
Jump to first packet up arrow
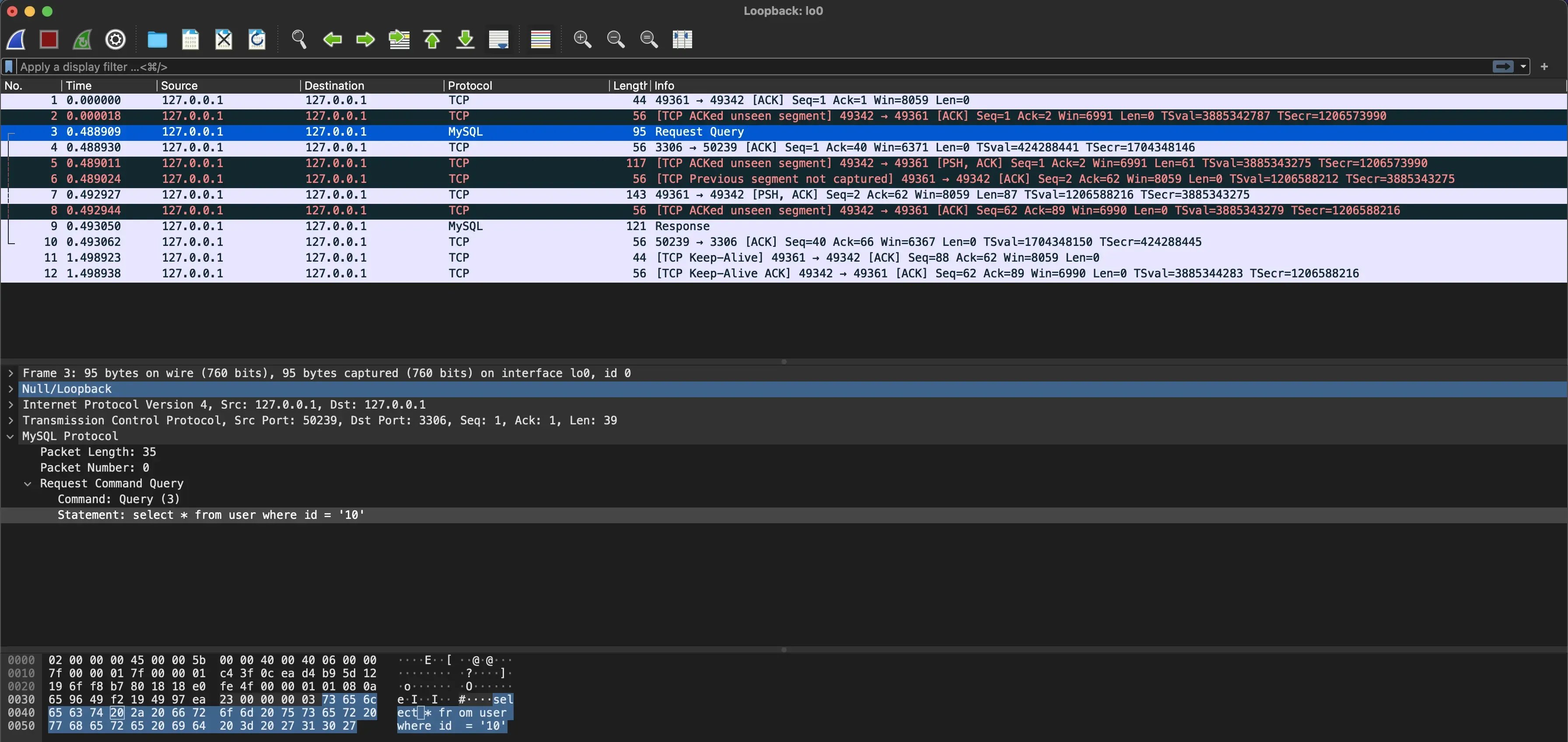pyautogui.click(x=432, y=39)
